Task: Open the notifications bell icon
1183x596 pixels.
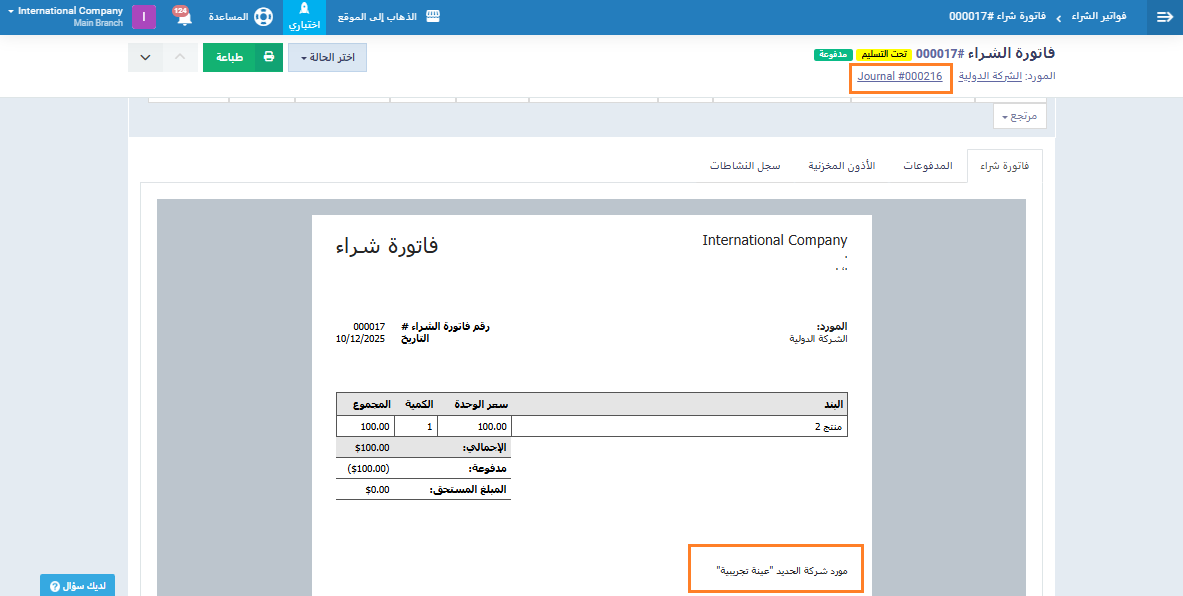Action: 184,18
